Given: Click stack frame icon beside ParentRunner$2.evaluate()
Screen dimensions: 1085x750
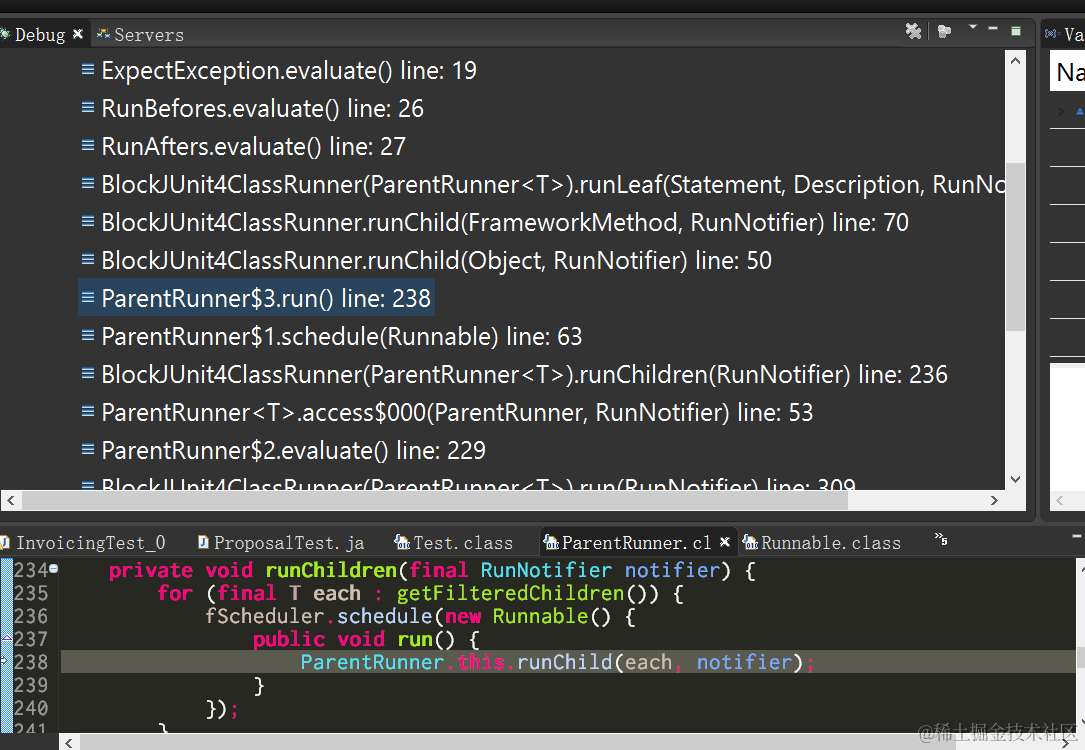Looking at the screenshot, I should coord(88,450).
